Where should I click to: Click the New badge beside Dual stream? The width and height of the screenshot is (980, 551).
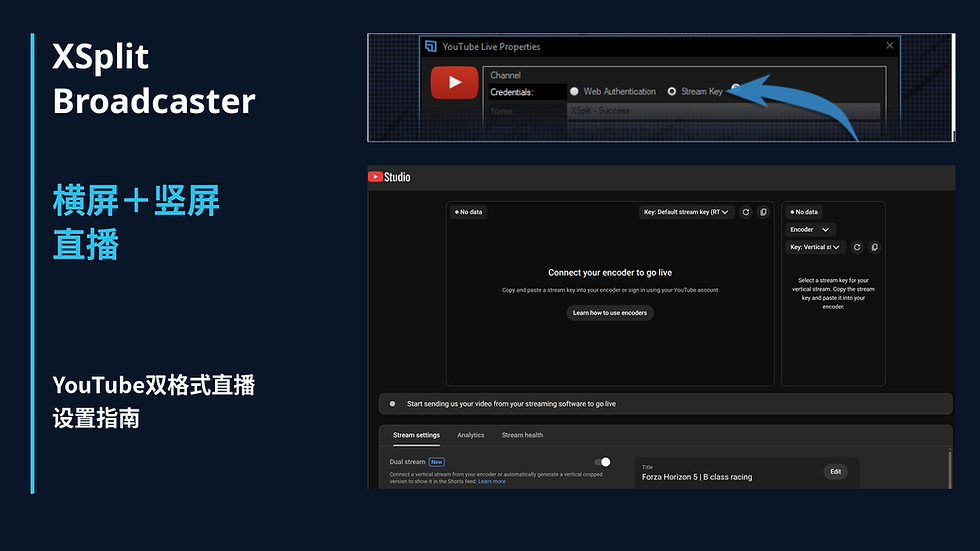[x=437, y=462]
